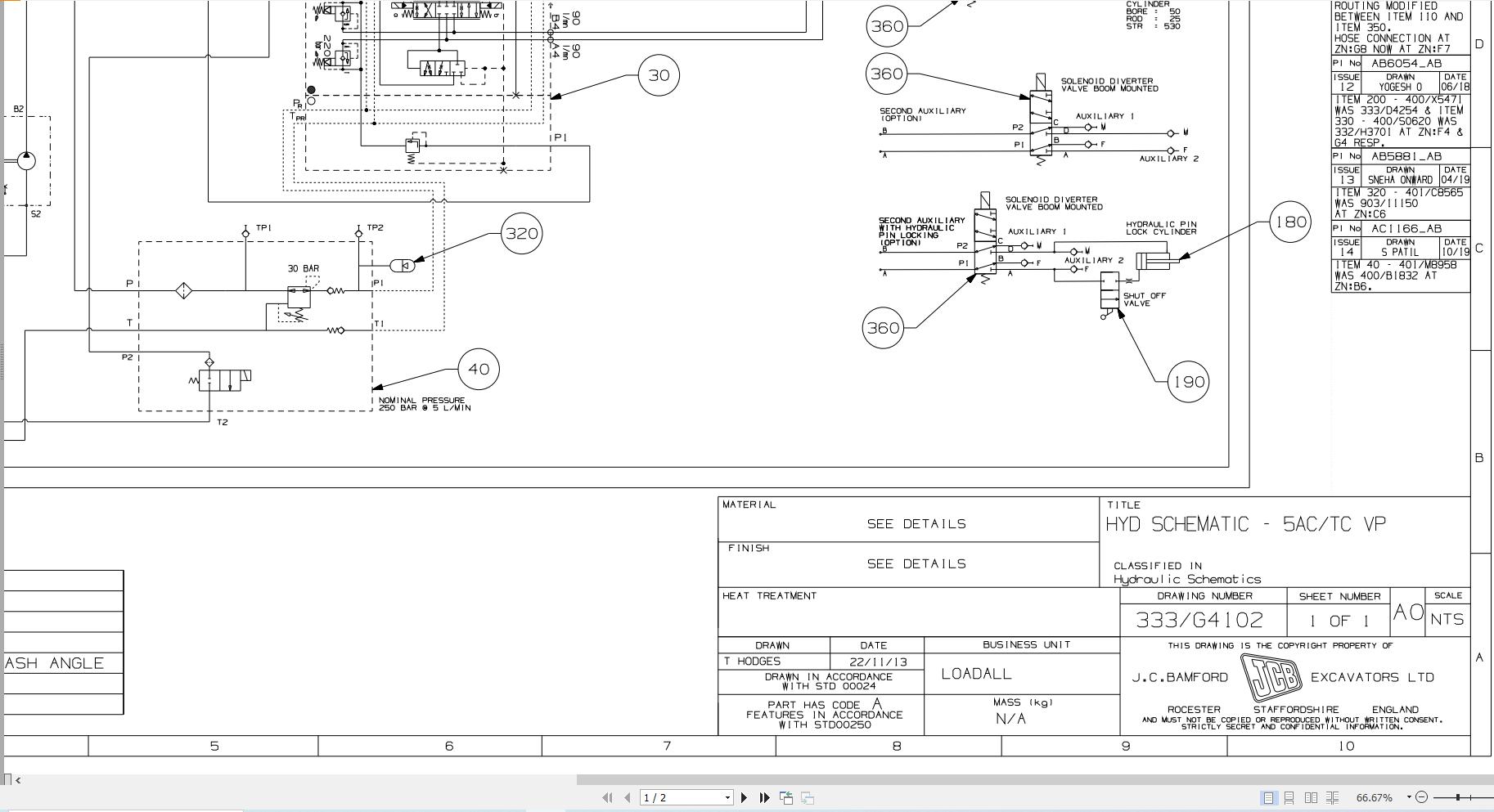Click item balloon 30
Screen dimensions: 1494x812
click(x=659, y=75)
